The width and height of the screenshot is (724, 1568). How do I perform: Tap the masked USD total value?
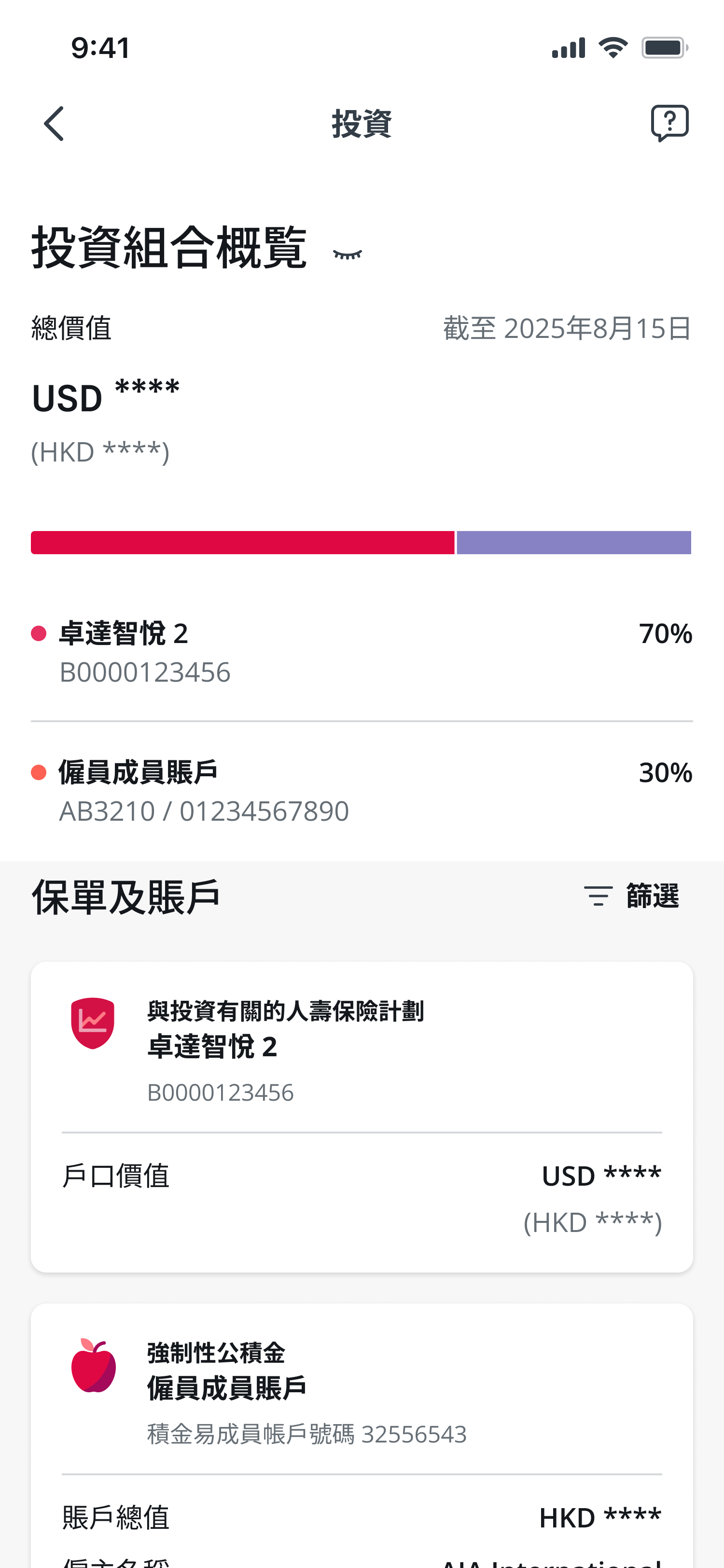tap(106, 396)
